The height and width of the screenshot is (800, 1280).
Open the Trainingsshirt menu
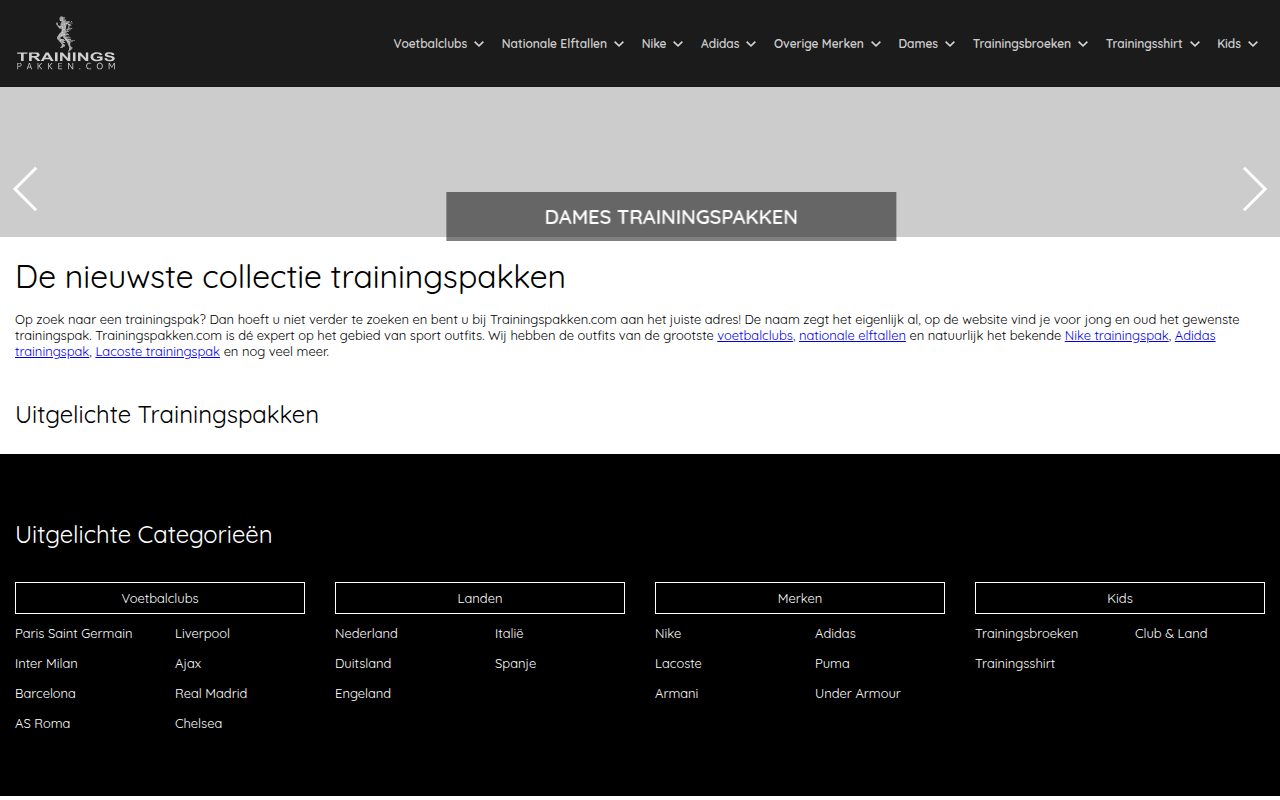point(1152,44)
